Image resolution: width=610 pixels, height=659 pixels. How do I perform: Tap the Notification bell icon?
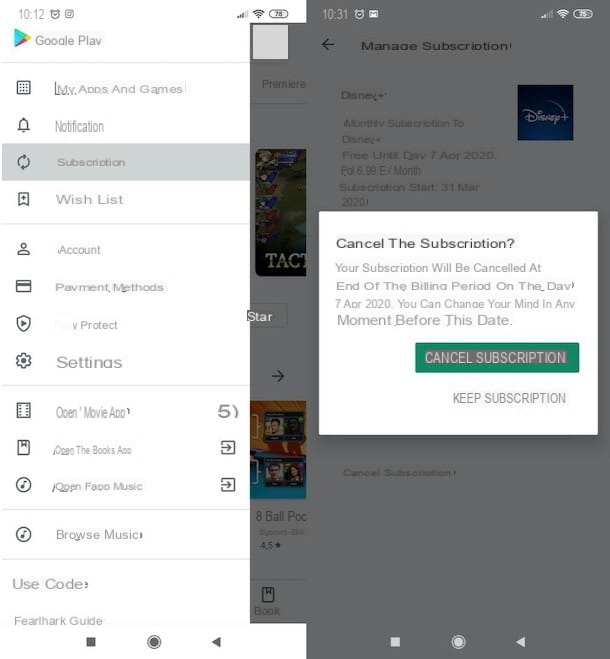point(24,125)
